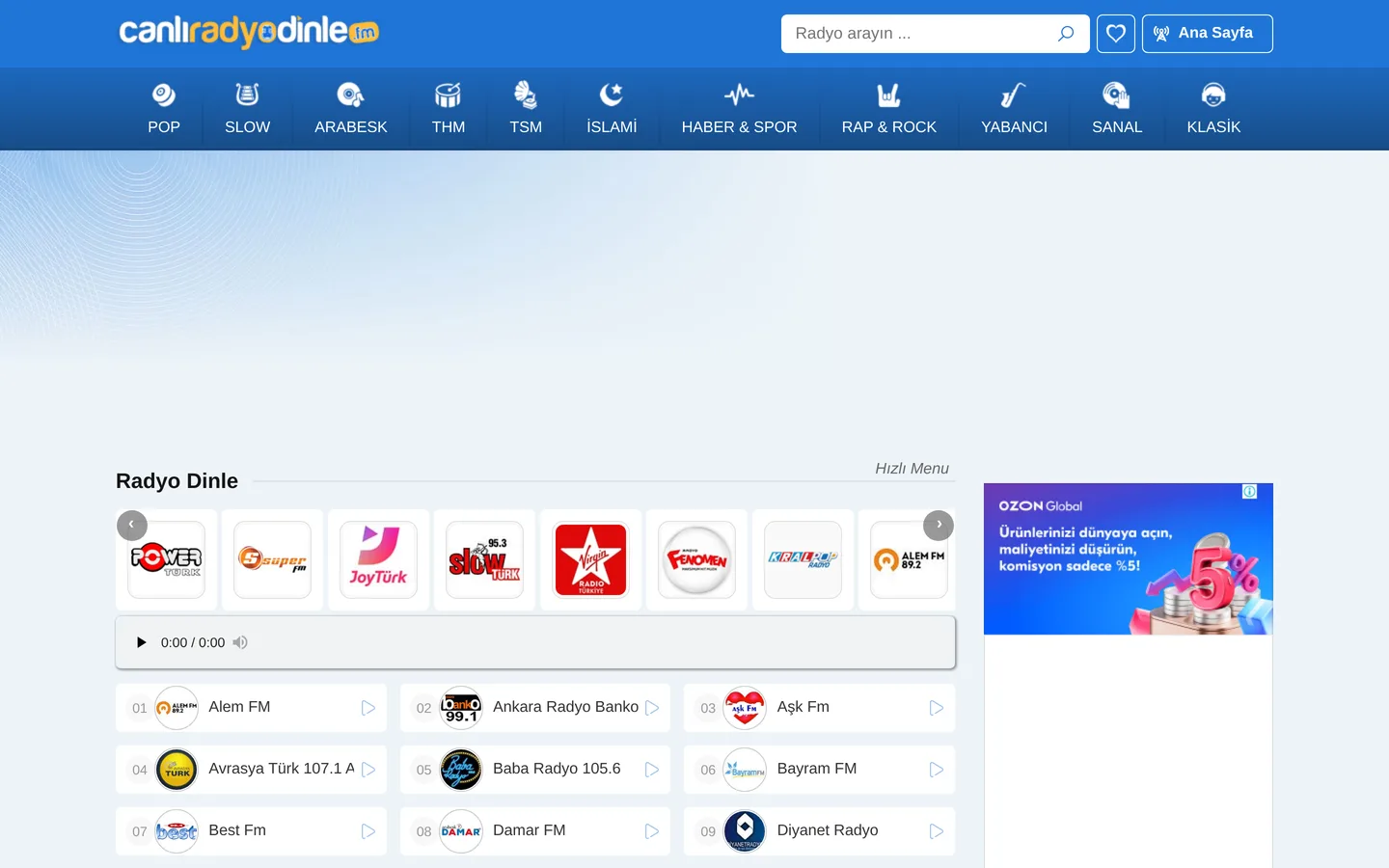1389x868 pixels.
Task: Open Power Türk station thumbnail
Action: click(166, 559)
